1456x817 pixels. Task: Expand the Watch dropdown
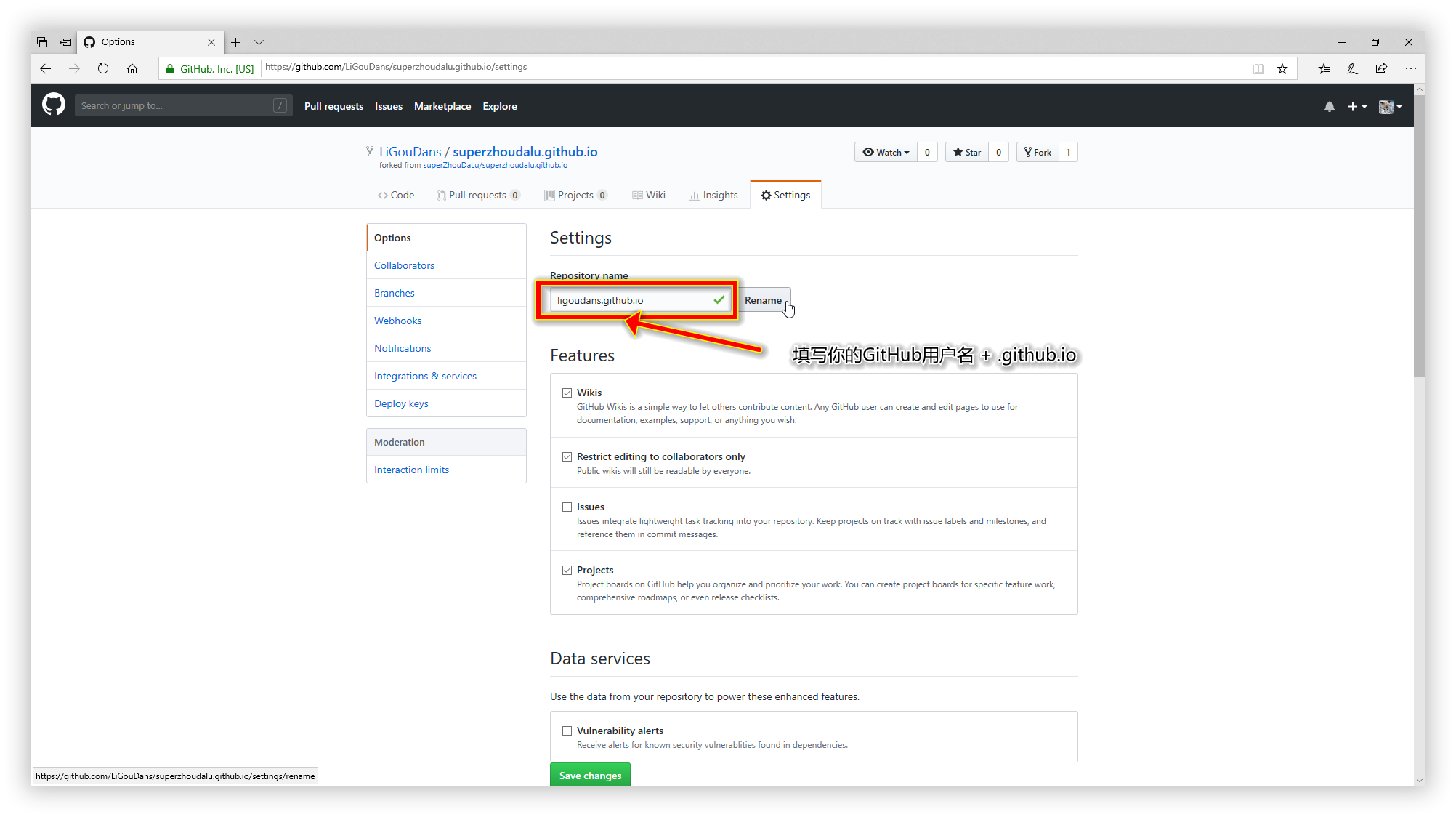tap(886, 152)
